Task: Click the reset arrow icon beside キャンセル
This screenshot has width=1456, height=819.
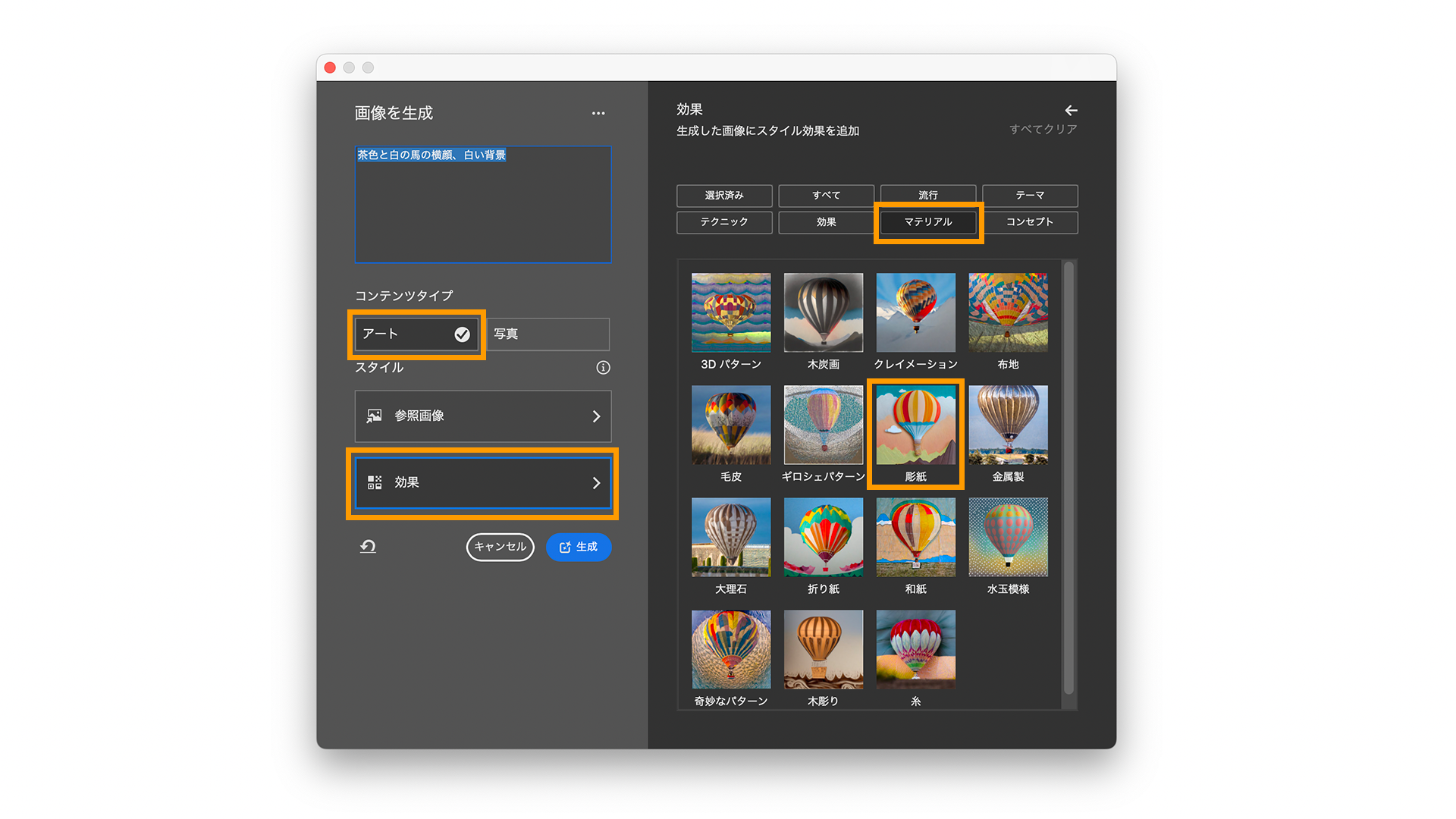Action: 368,547
